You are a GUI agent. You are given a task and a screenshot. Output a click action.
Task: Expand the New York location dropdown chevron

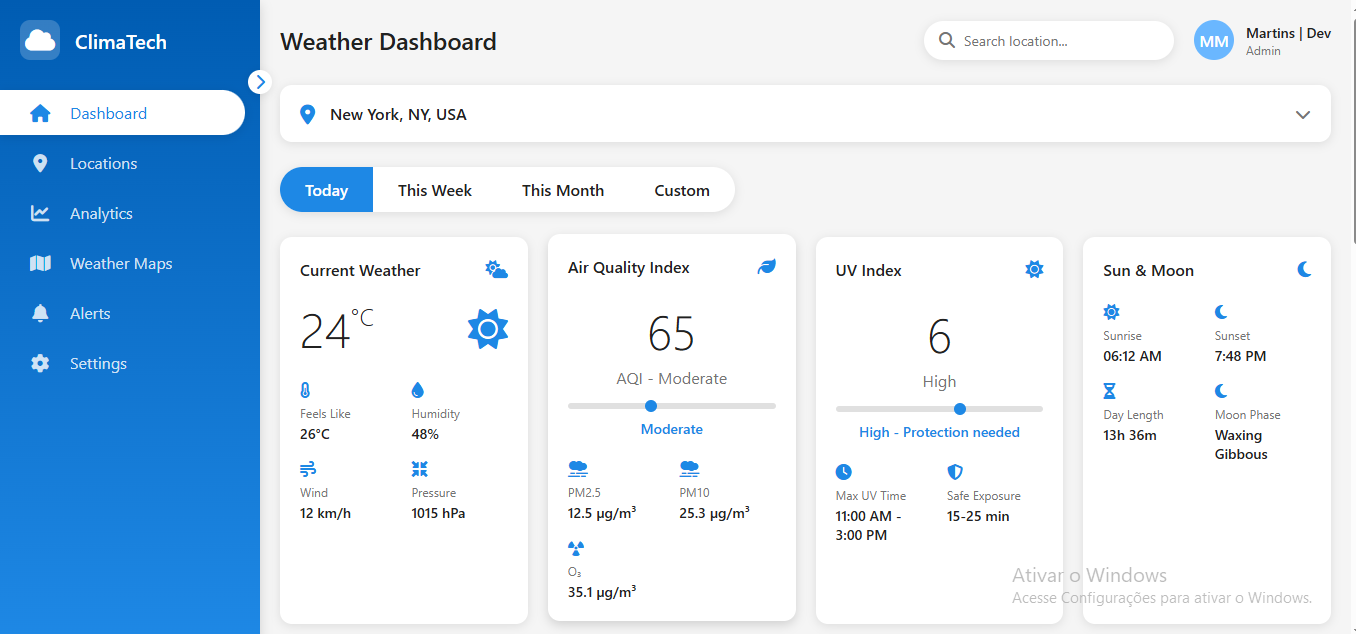point(1303,115)
